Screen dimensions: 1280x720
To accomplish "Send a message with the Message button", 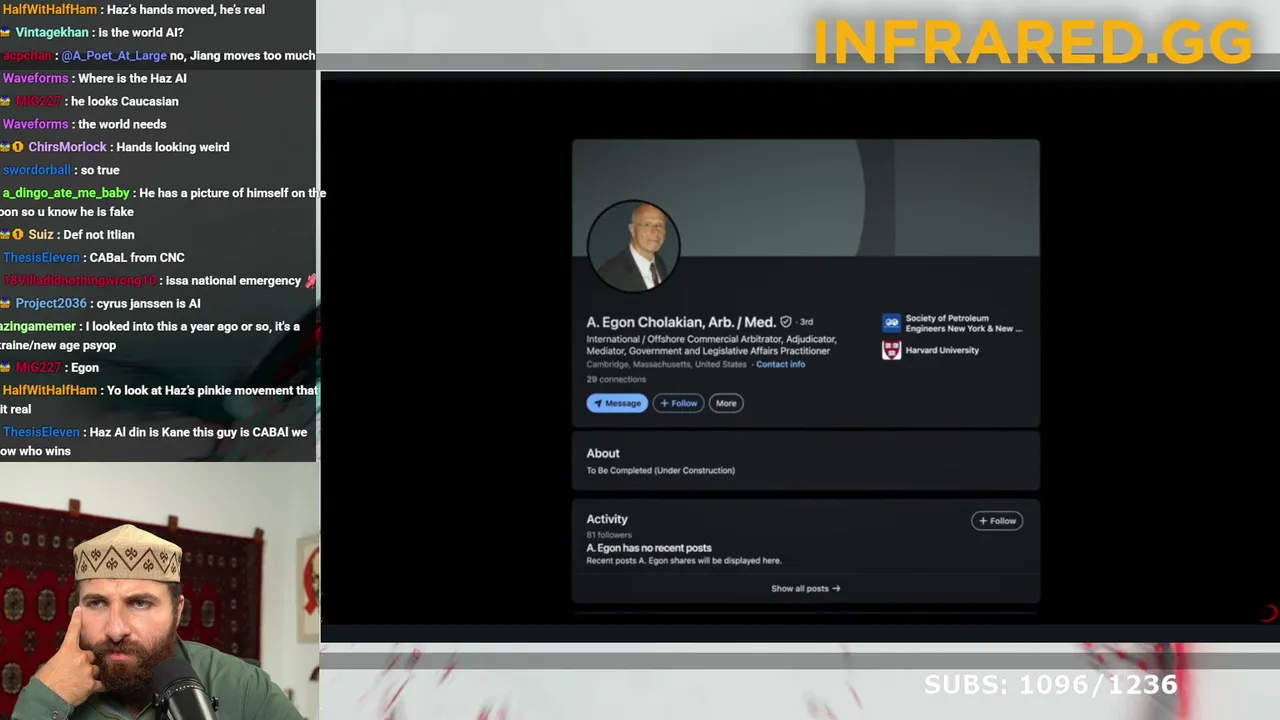I will tap(617, 403).
